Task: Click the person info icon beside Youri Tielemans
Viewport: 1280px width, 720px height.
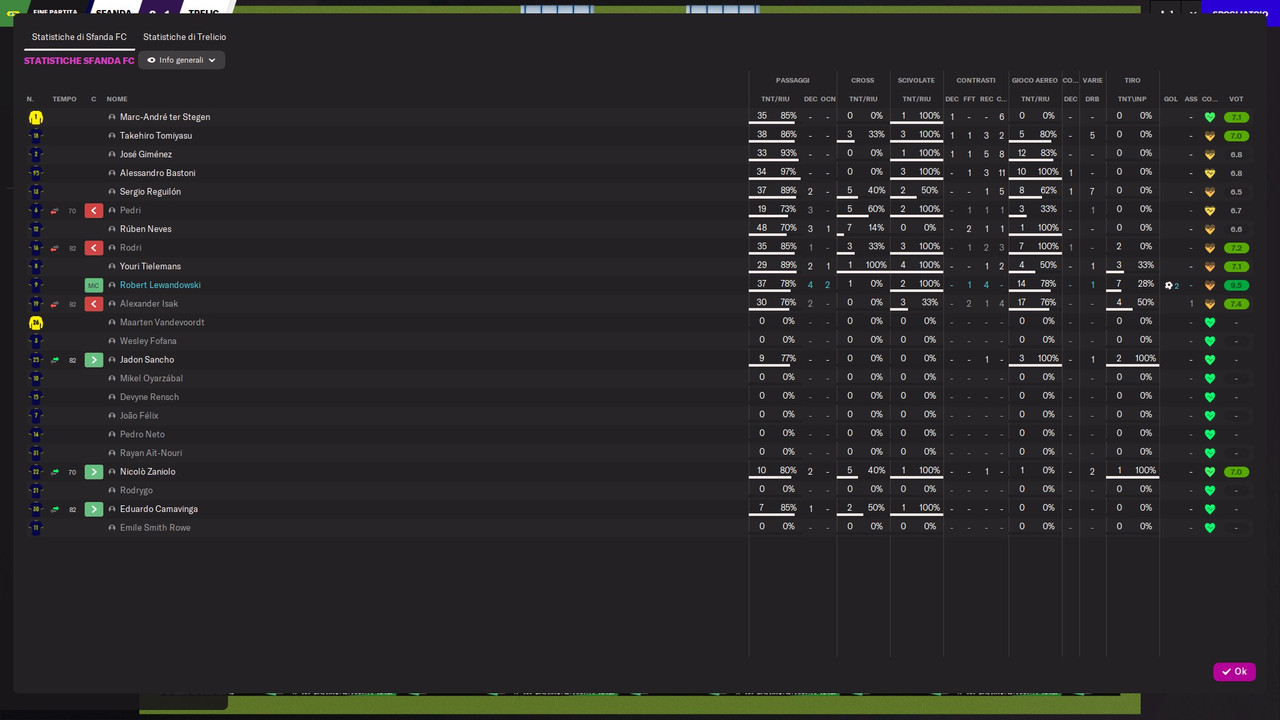Action: click(x=112, y=267)
